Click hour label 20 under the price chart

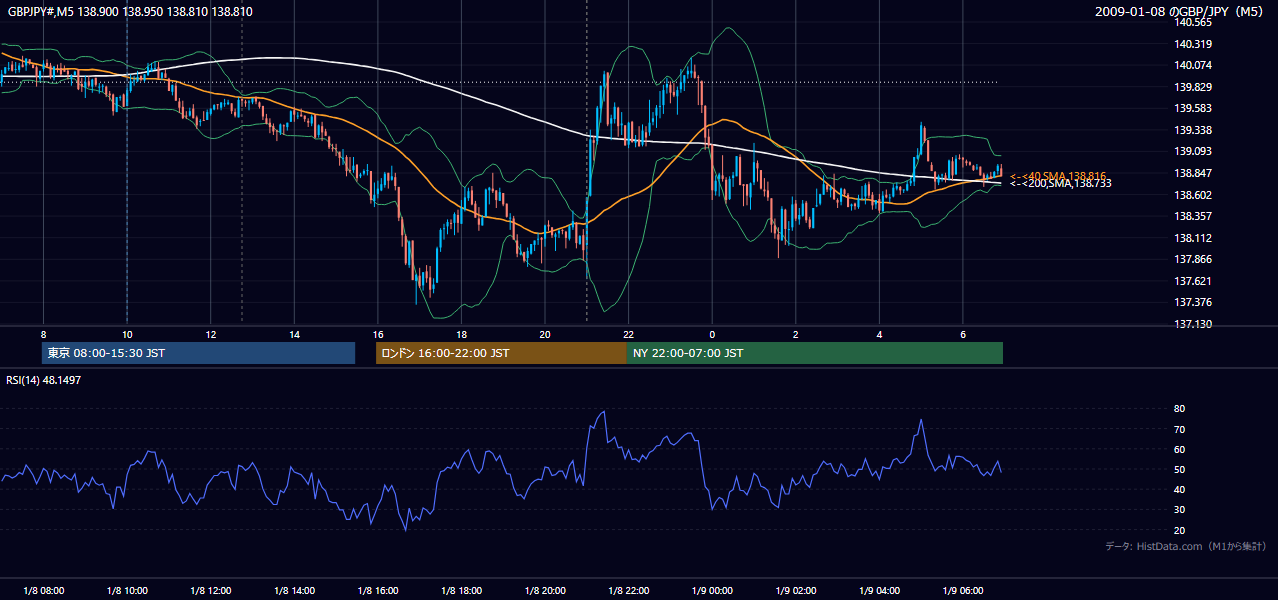pyautogui.click(x=545, y=334)
